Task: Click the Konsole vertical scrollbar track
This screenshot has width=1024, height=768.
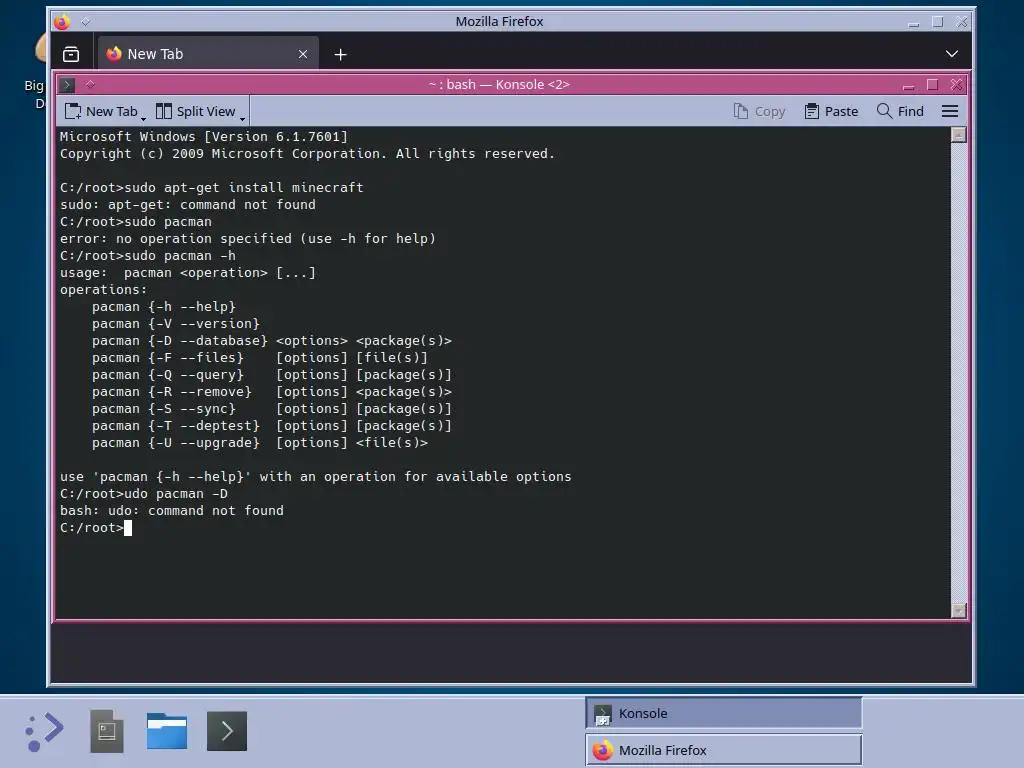Action: (x=959, y=372)
